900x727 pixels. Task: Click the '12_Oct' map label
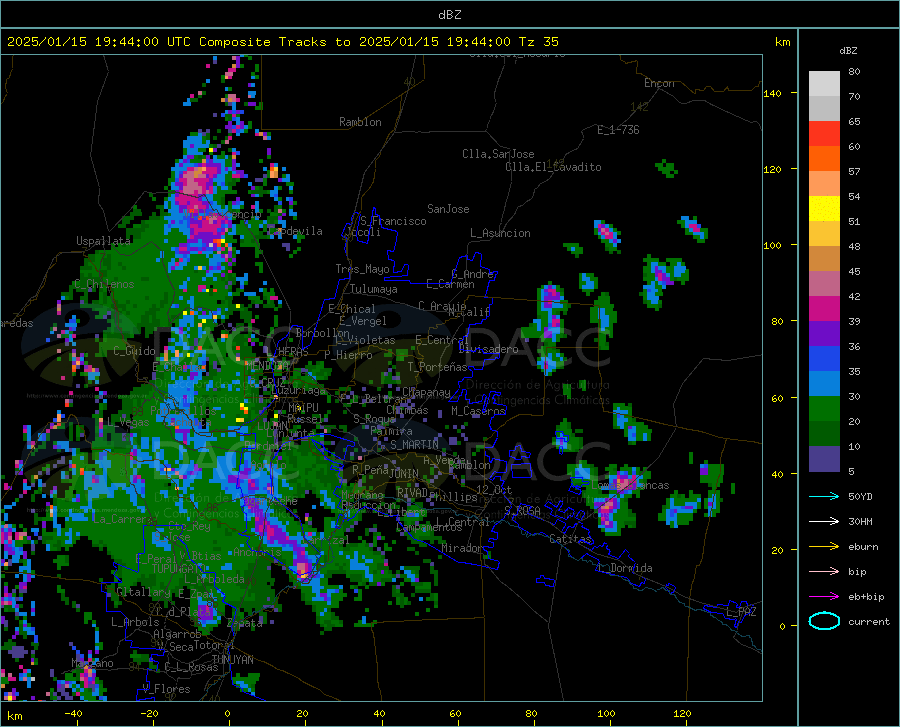[494, 489]
